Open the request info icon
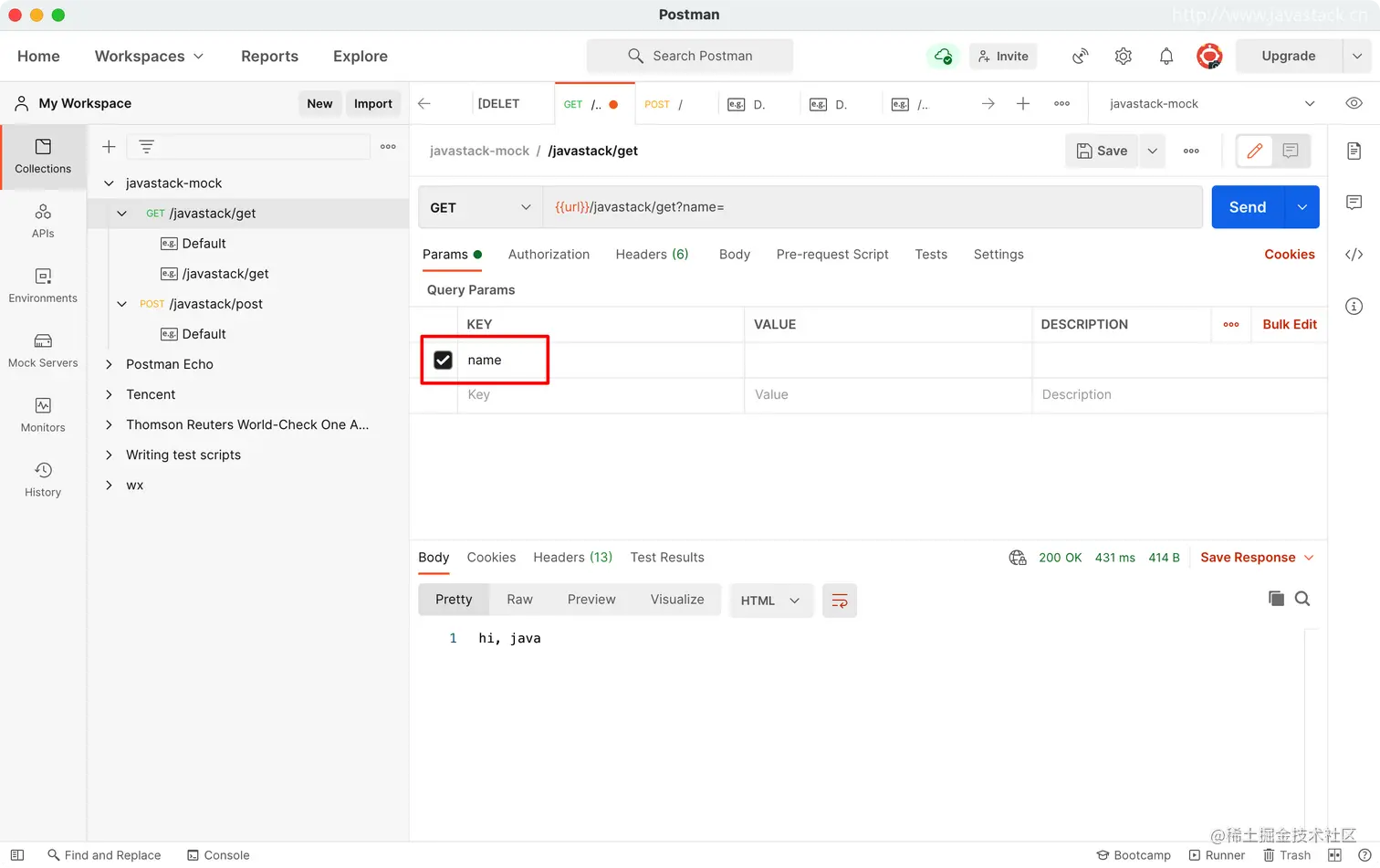This screenshot has height=868, width=1380. 1354,306
